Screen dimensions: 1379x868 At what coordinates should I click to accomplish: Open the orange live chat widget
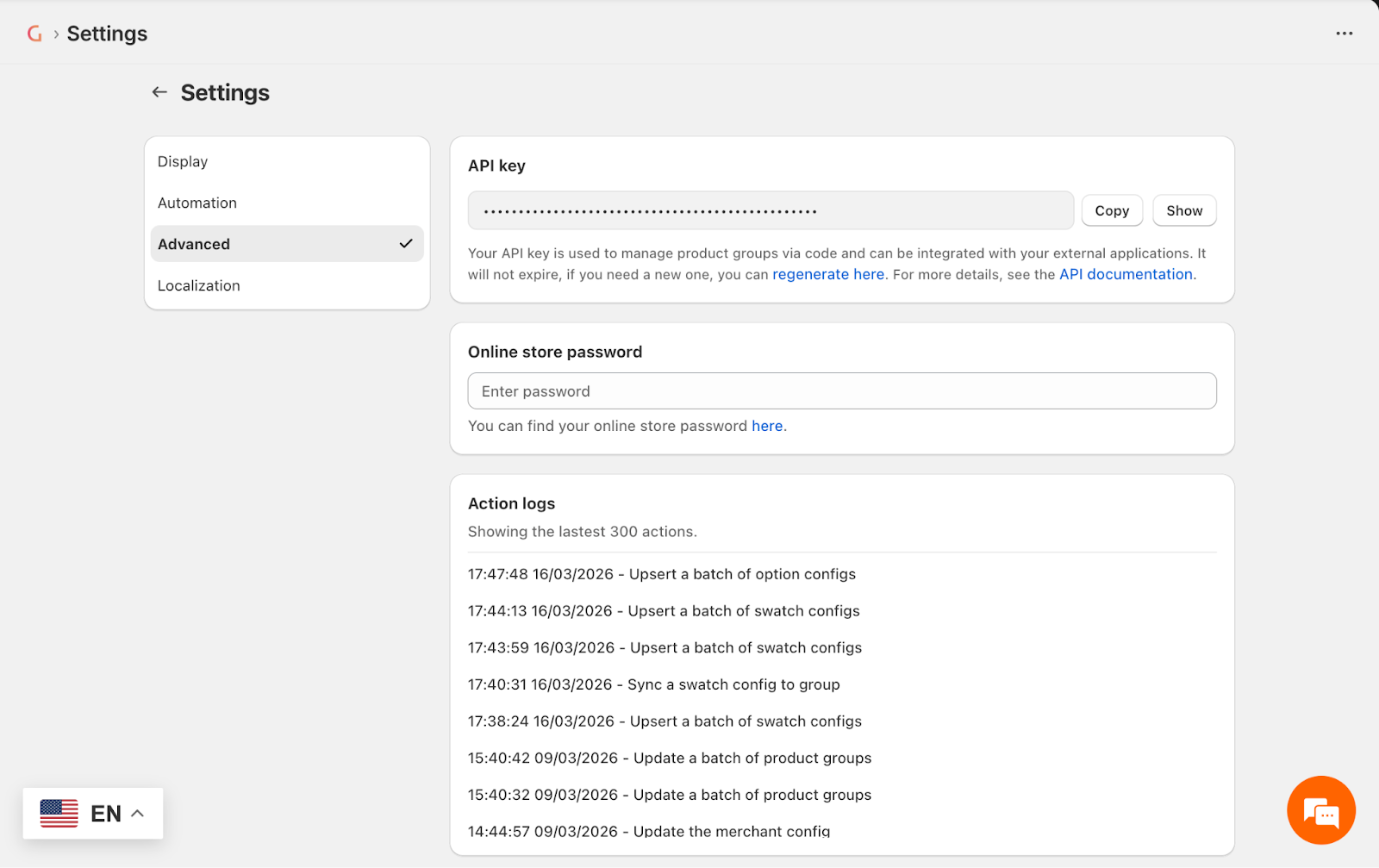pos(1320,810)
